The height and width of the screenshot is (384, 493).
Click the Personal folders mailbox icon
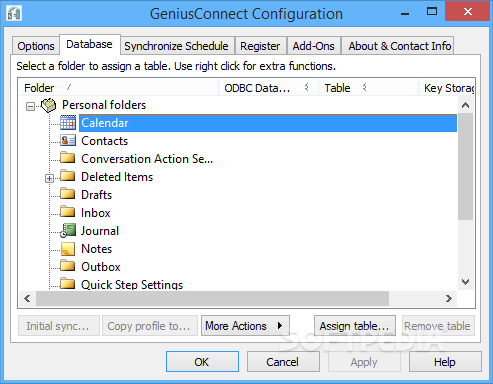tap(49, 105)
